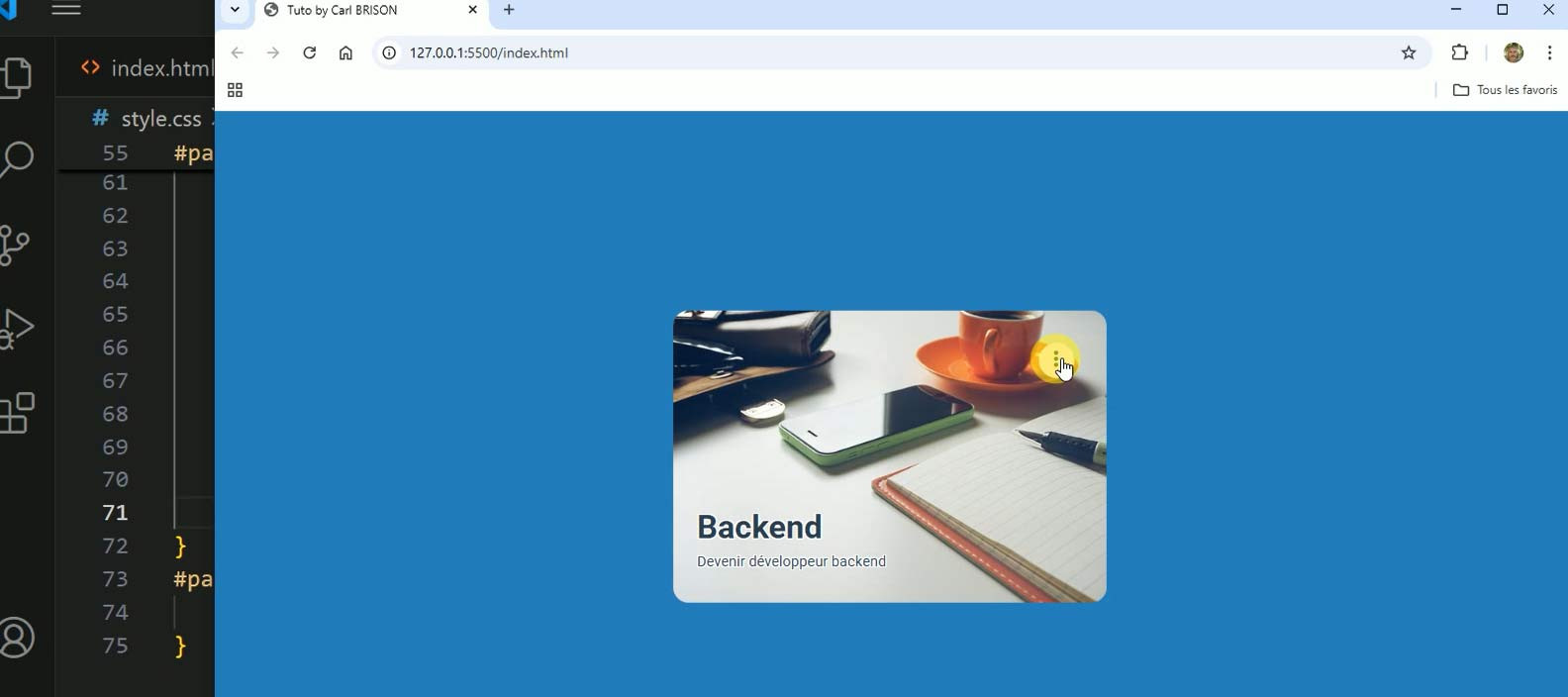
Task: Open the Search icon in activity bar
Action: [x=18, y=159]
